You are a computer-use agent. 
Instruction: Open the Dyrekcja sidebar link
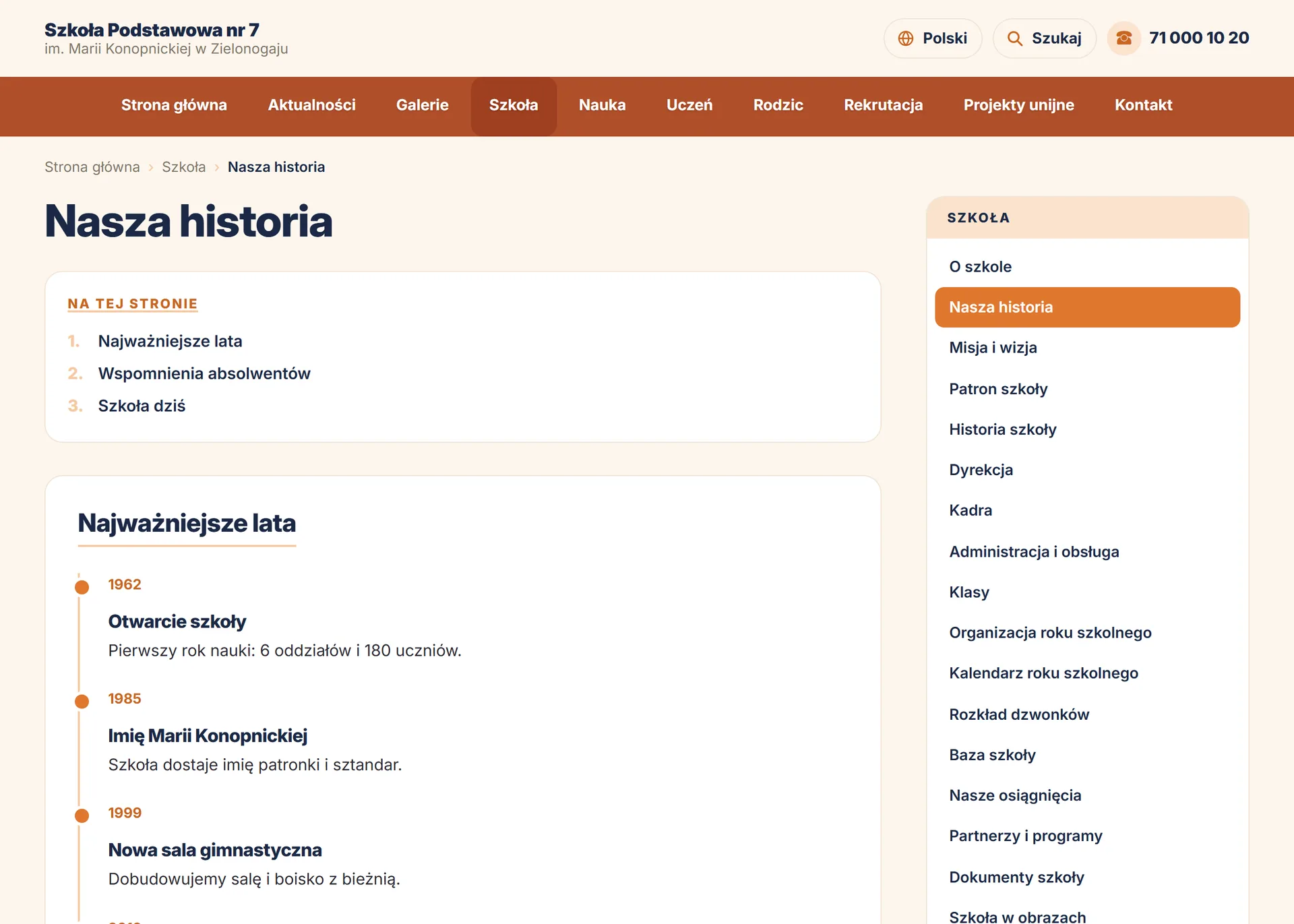1087,470
